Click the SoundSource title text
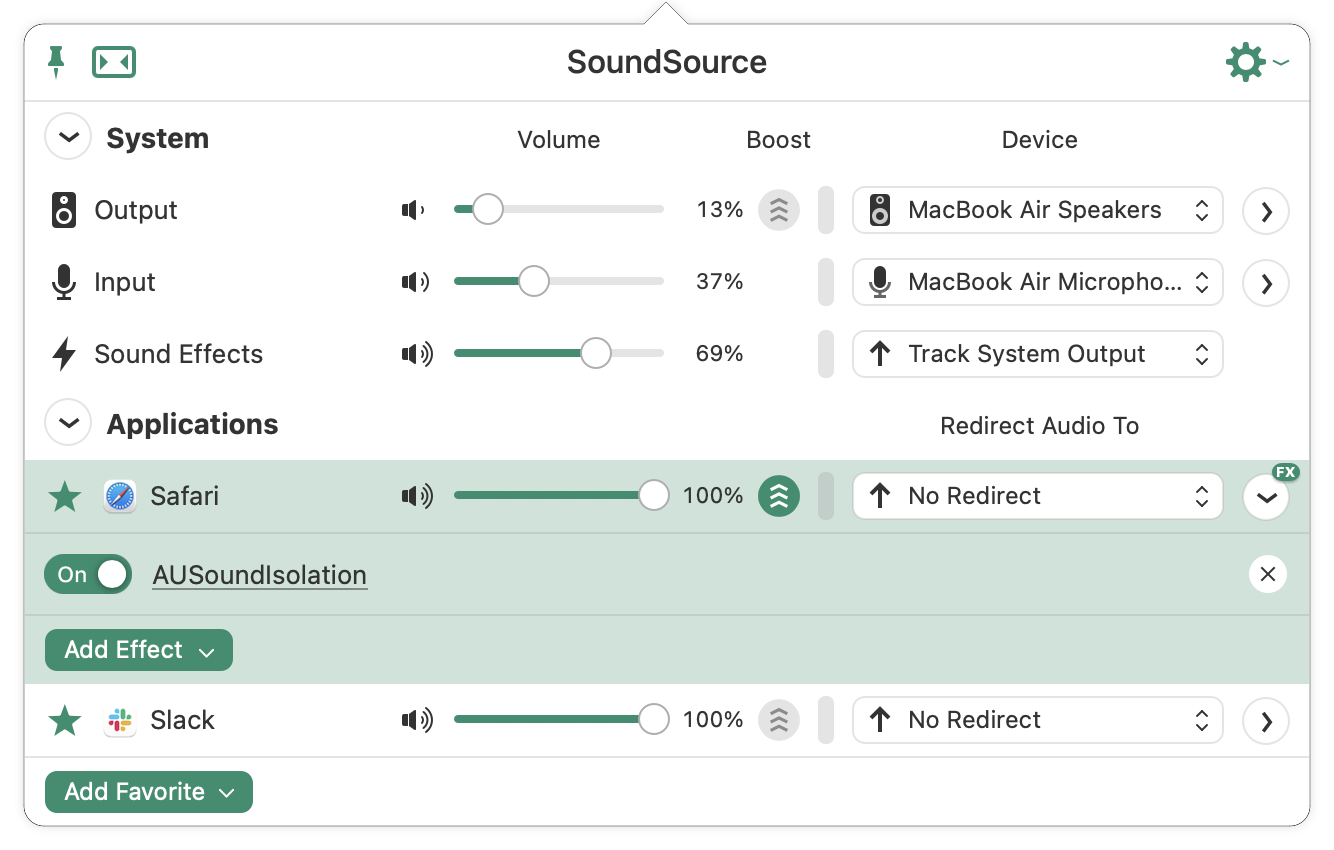Viewport: 1334px width, 850px height. [x=667, y=62]
